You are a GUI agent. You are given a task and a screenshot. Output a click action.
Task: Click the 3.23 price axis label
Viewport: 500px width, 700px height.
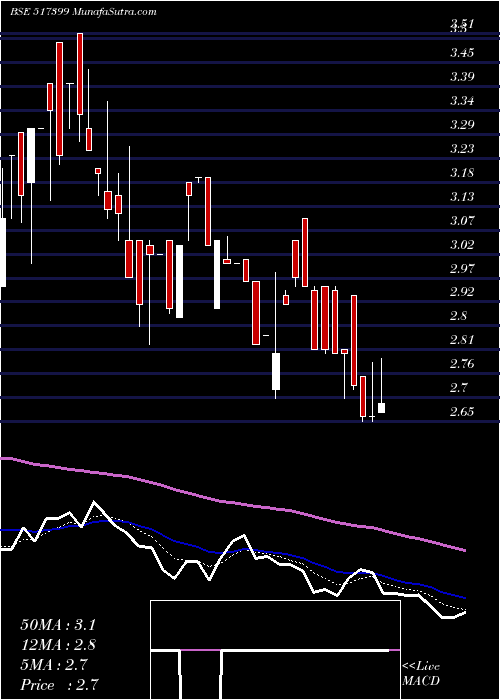point(462,149)
